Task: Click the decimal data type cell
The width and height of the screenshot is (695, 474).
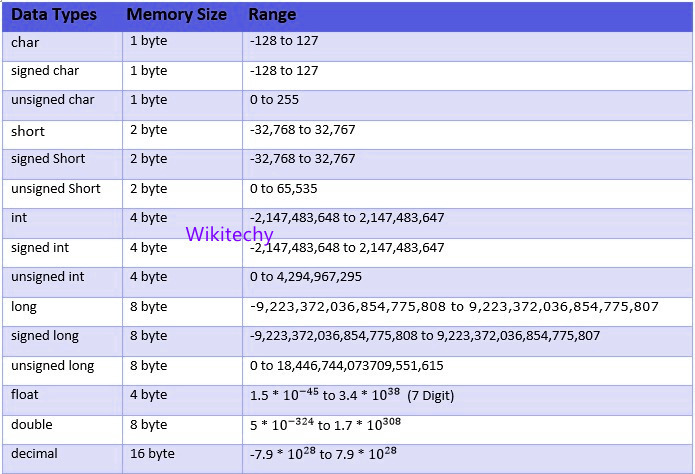Action: click(34, 454)
